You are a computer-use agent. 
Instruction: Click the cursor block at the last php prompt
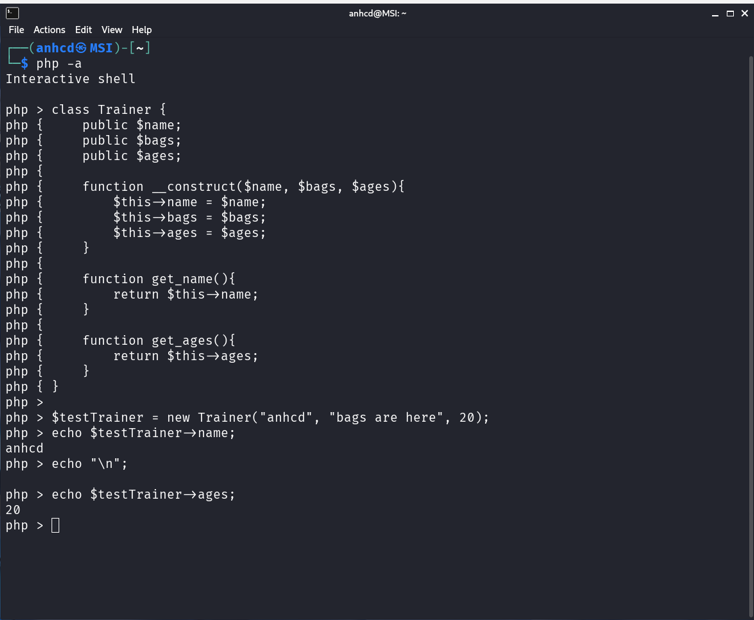55,525
